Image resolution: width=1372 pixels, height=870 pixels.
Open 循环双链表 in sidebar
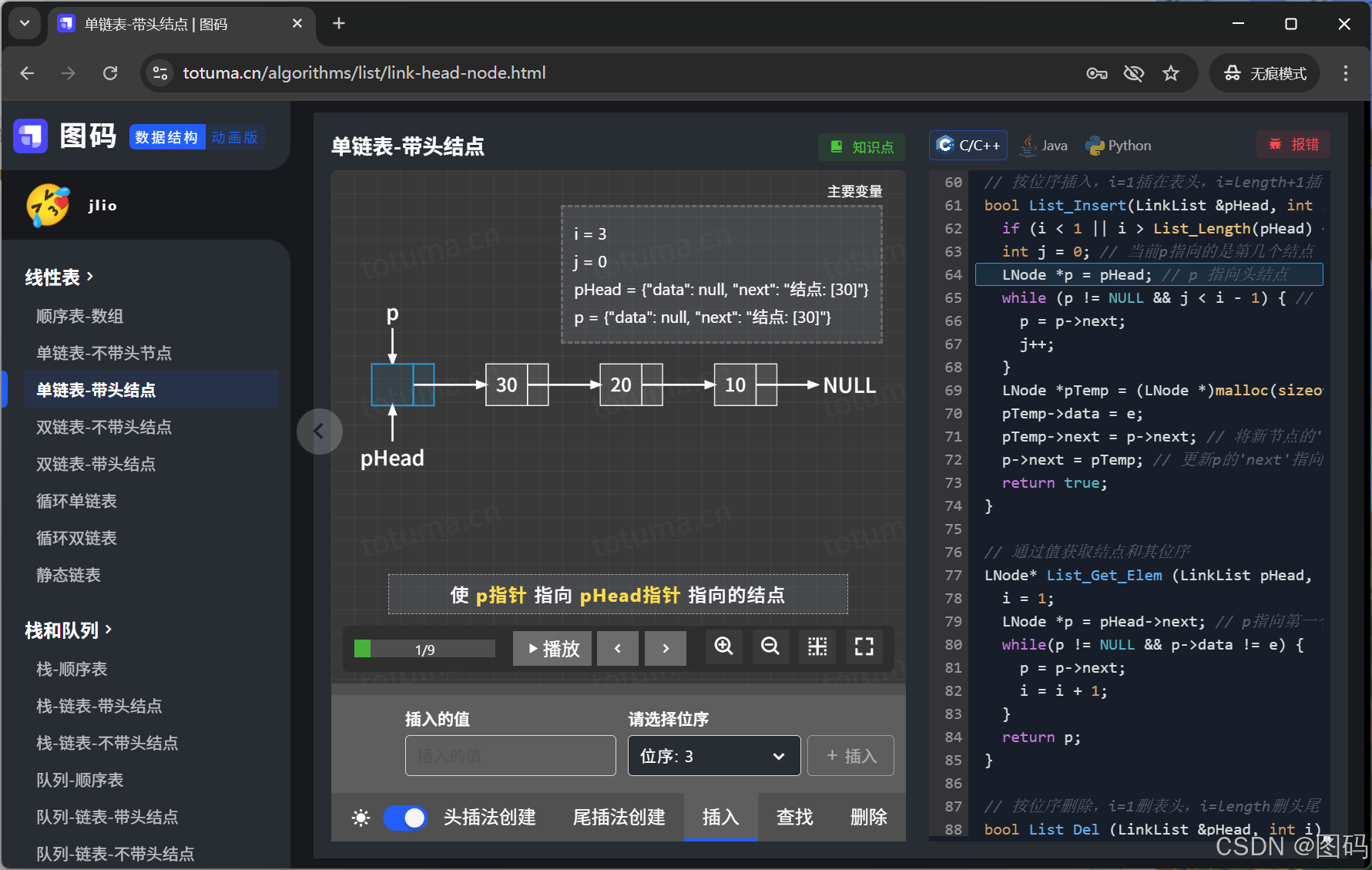click(x=77, y=538)
